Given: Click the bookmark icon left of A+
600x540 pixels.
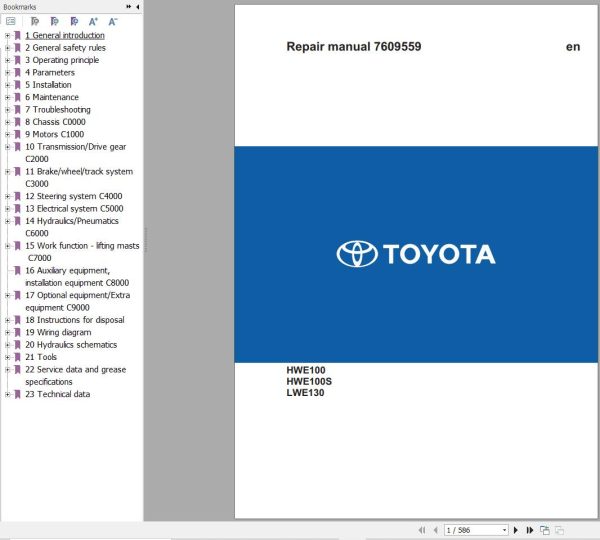Looking at the screenshot, I should [x=74, y=21].
